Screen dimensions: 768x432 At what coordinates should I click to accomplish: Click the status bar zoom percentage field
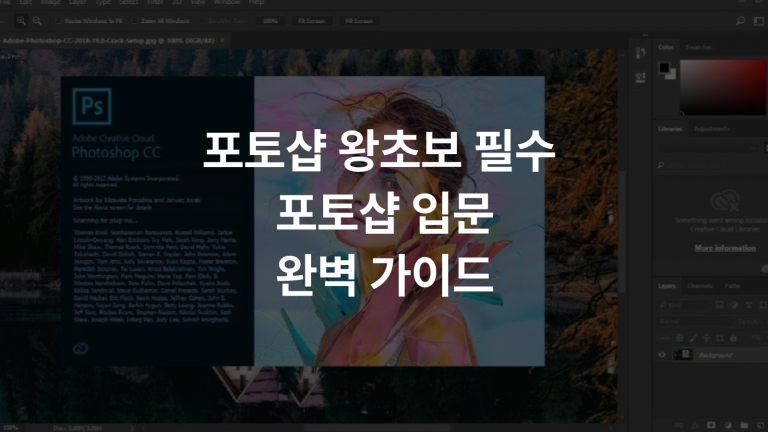[10, 428]
